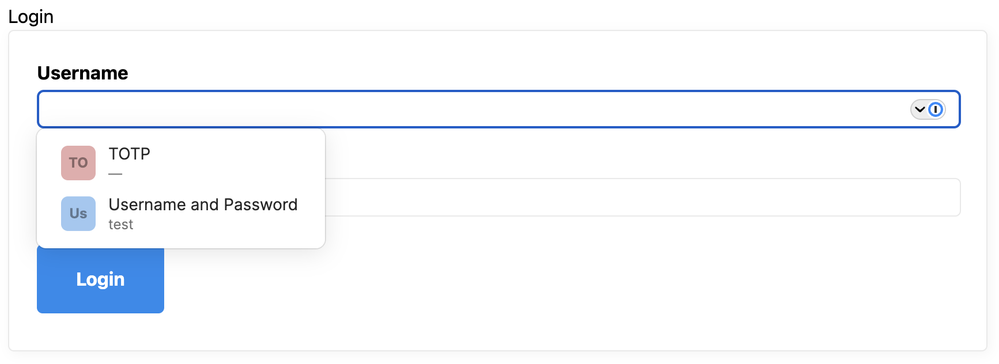Click the Login page heading
Viewport: 999px width, 364px height.
pos(31,17)
